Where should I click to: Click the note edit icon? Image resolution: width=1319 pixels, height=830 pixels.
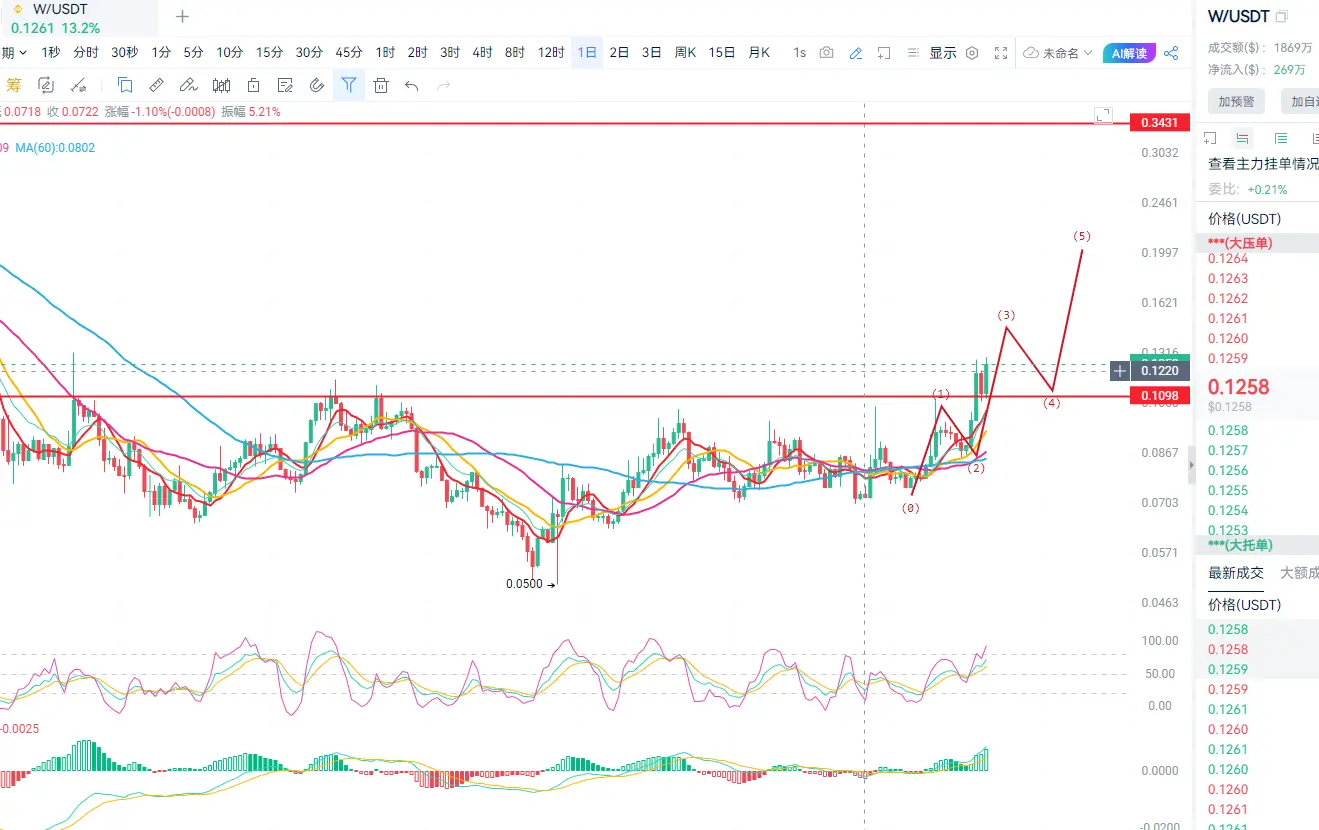click(285, 85)
